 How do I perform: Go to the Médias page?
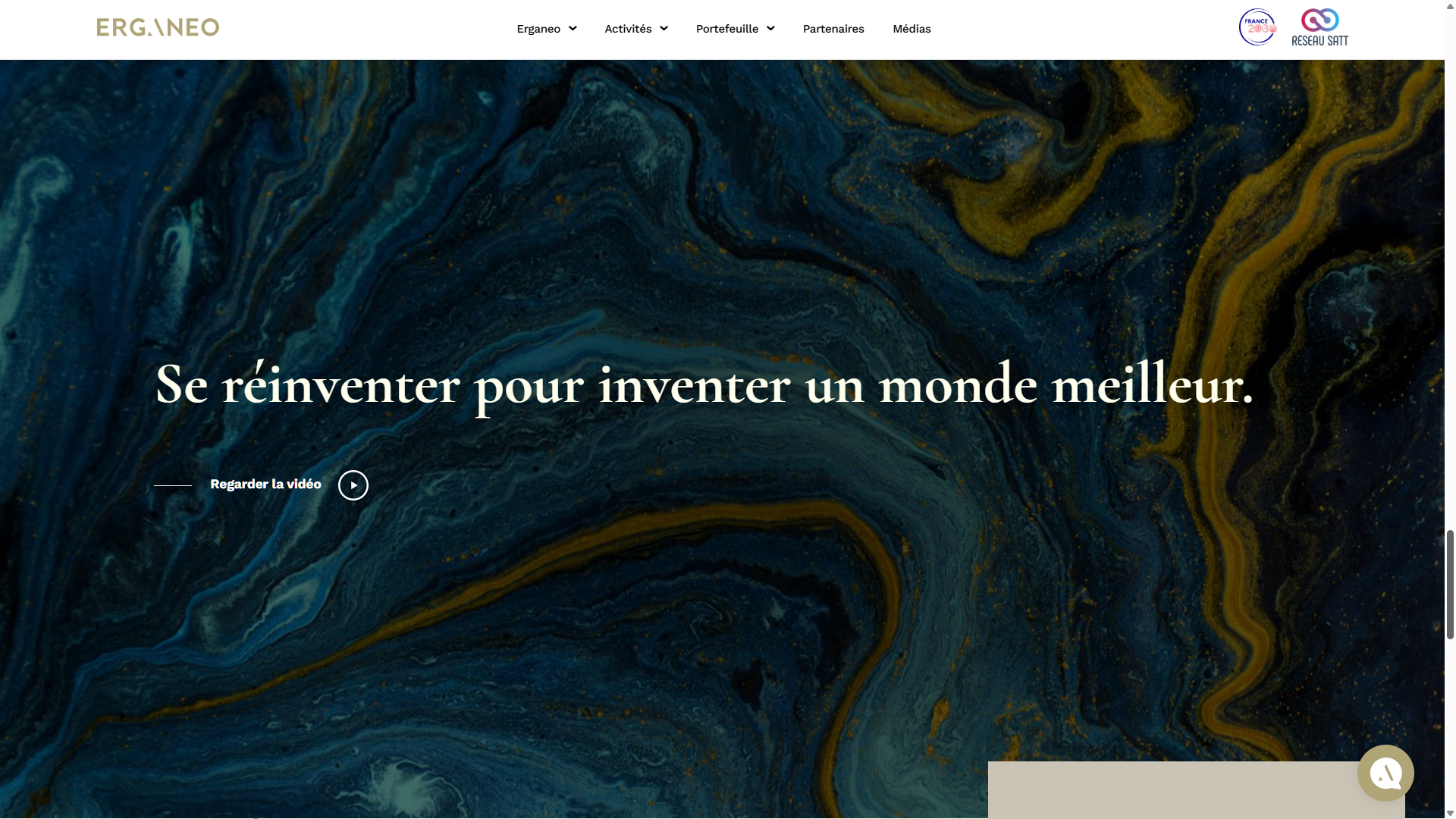point(912,29)
